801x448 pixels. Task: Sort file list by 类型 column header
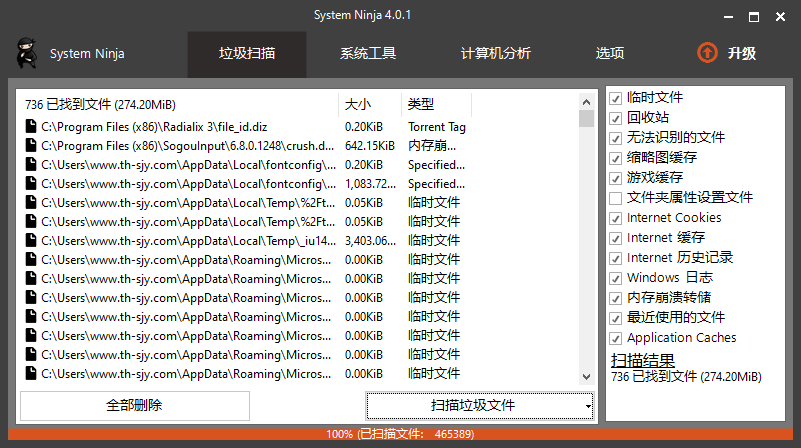click(421, 104)
